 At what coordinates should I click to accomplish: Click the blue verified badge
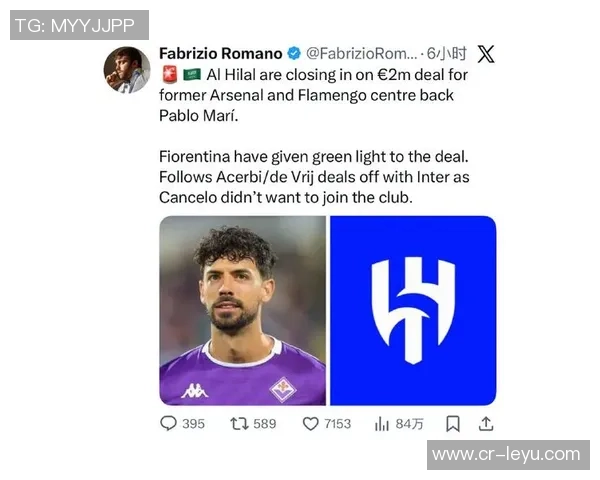(x=294, y=54)
